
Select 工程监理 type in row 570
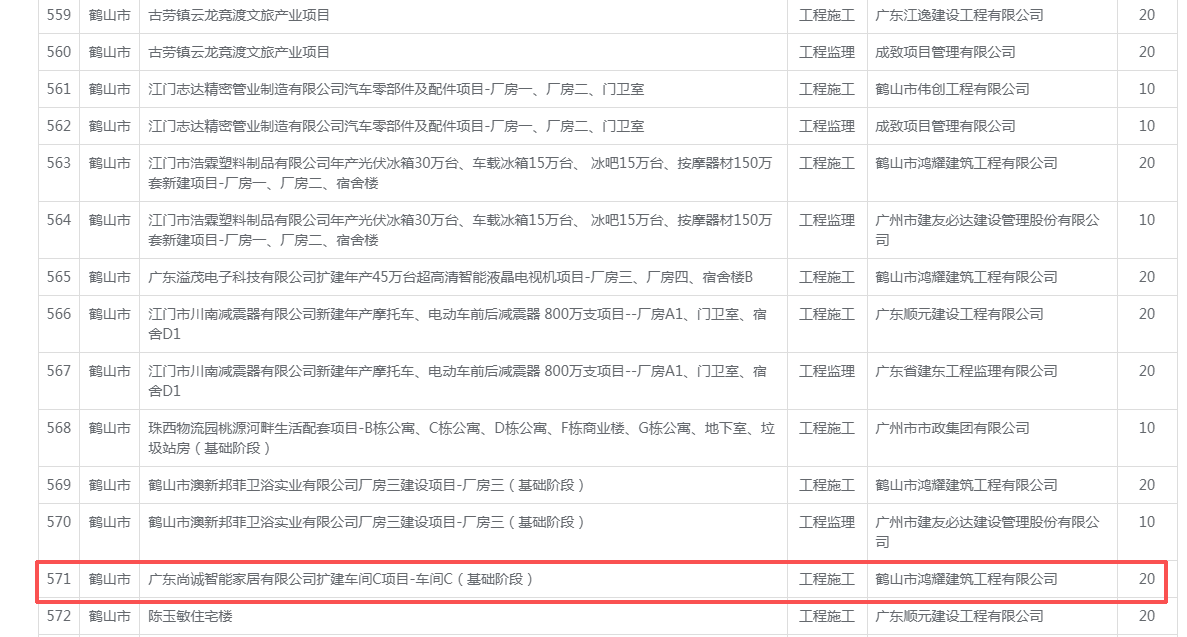pyautogui.click(x=826, y=522)
